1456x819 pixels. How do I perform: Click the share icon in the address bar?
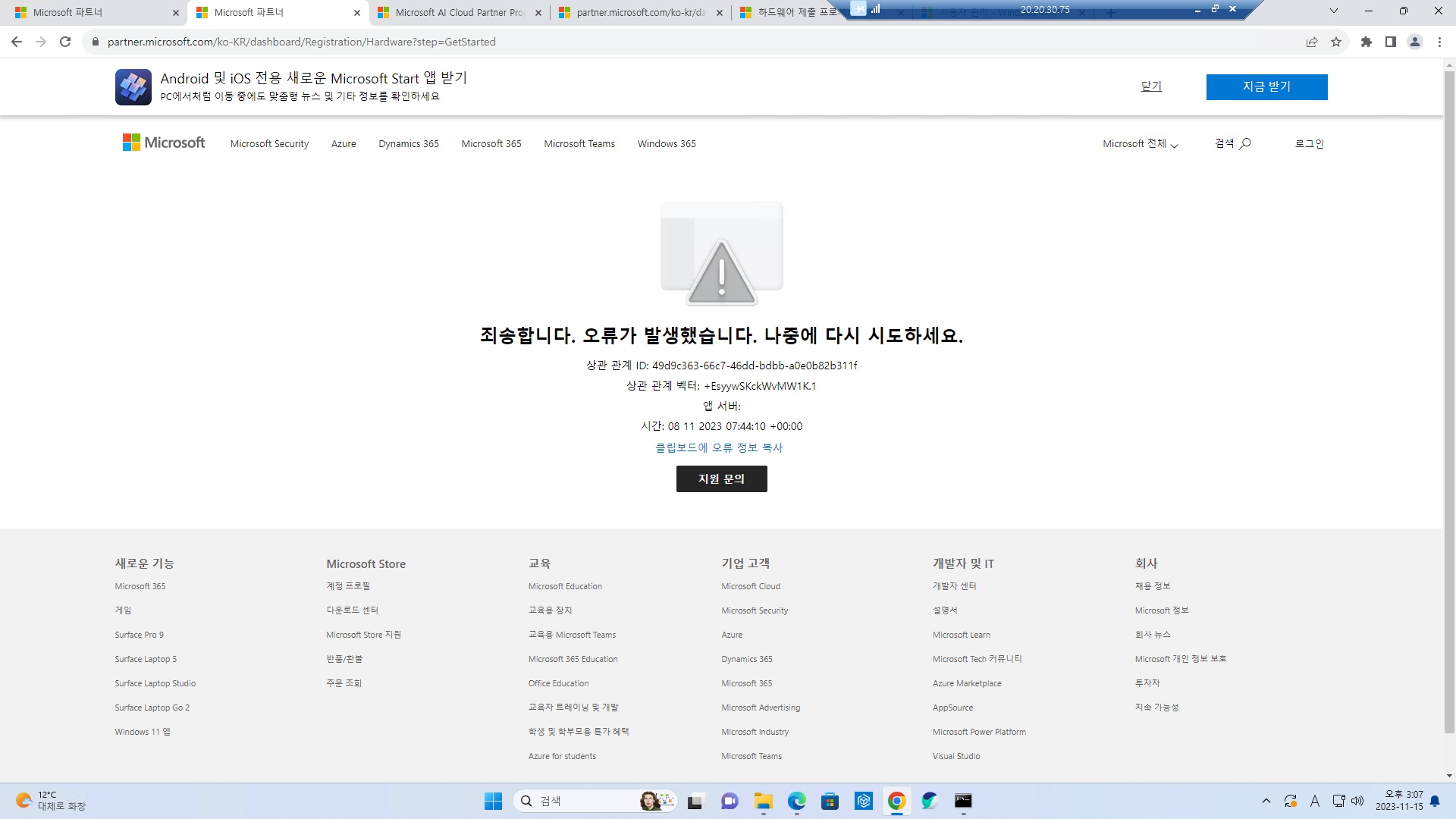(x=1312, y=42)
